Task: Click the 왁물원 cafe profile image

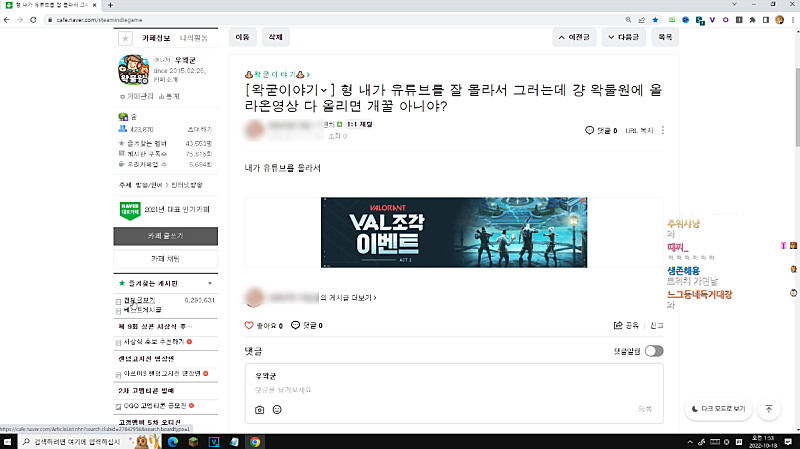Action: tap(134, 70)
